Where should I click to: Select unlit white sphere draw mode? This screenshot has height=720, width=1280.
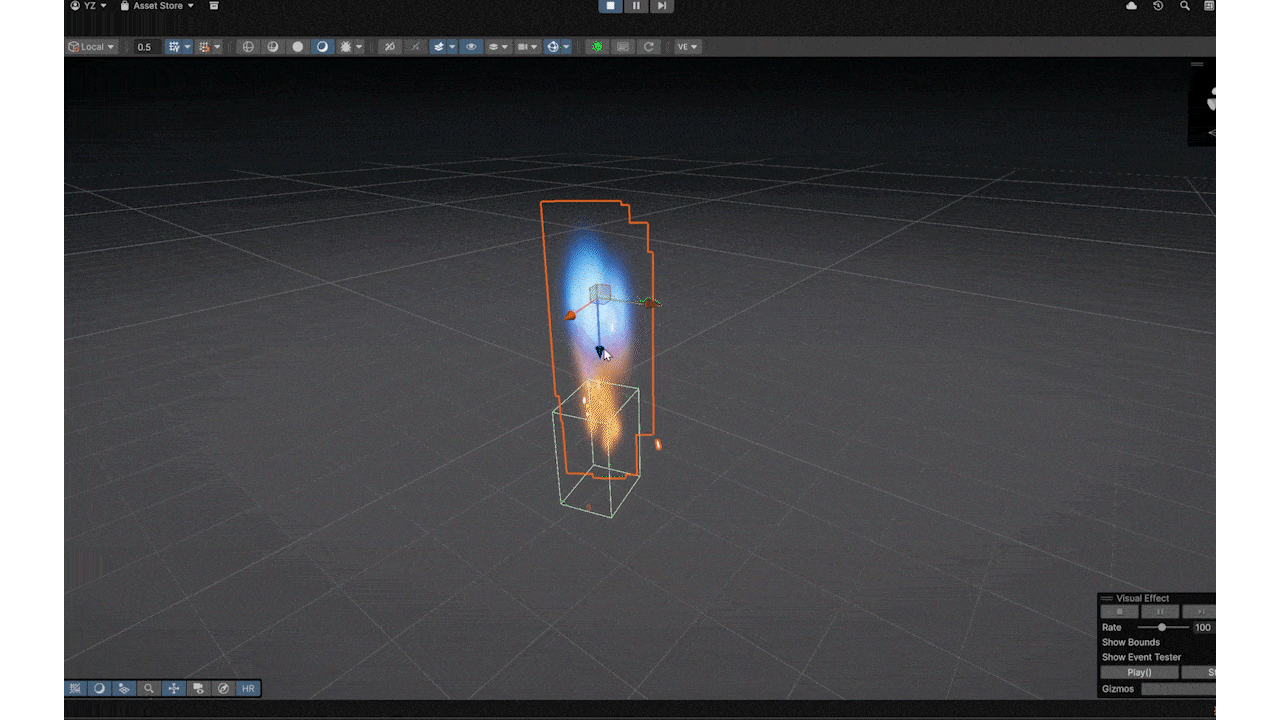[x=297, y=47]
